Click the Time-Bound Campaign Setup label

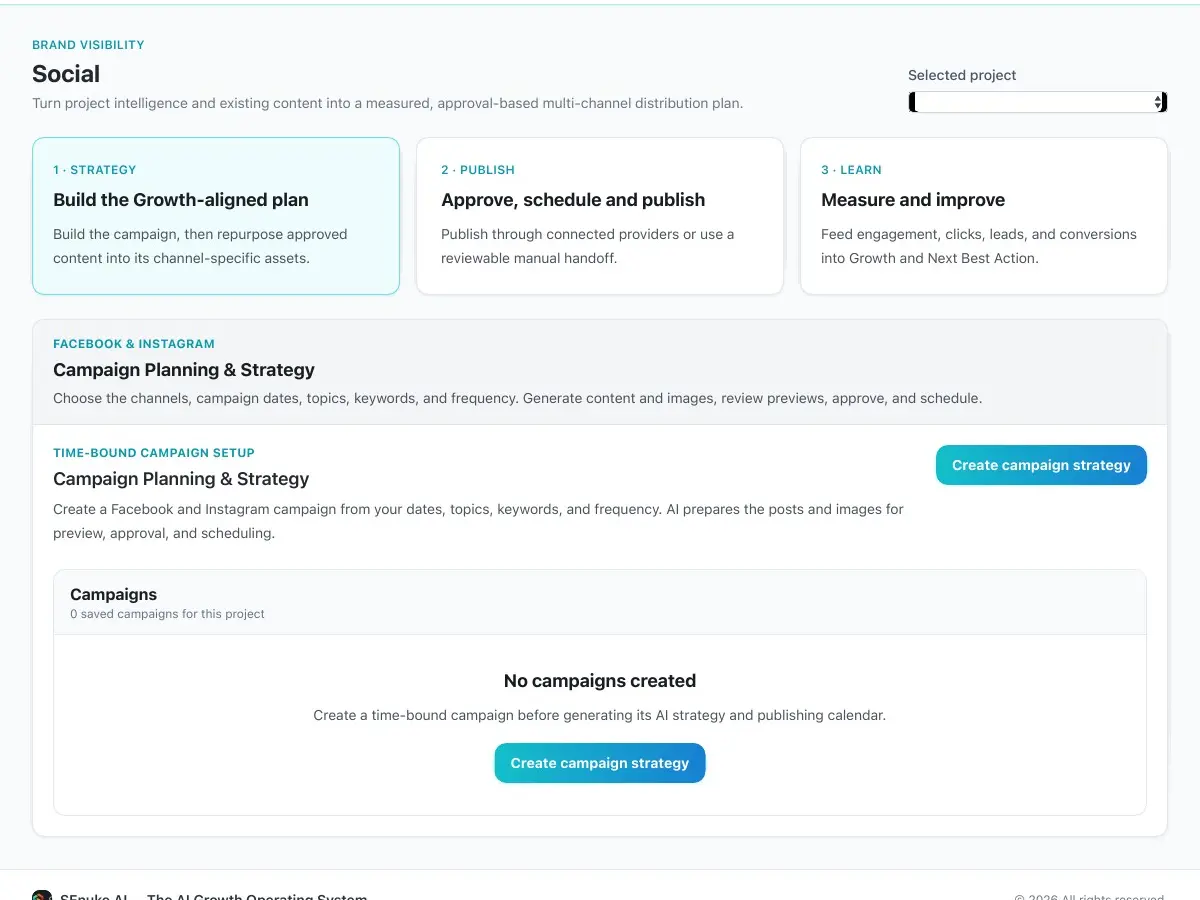pyautogui.click(x=154, y=453)
